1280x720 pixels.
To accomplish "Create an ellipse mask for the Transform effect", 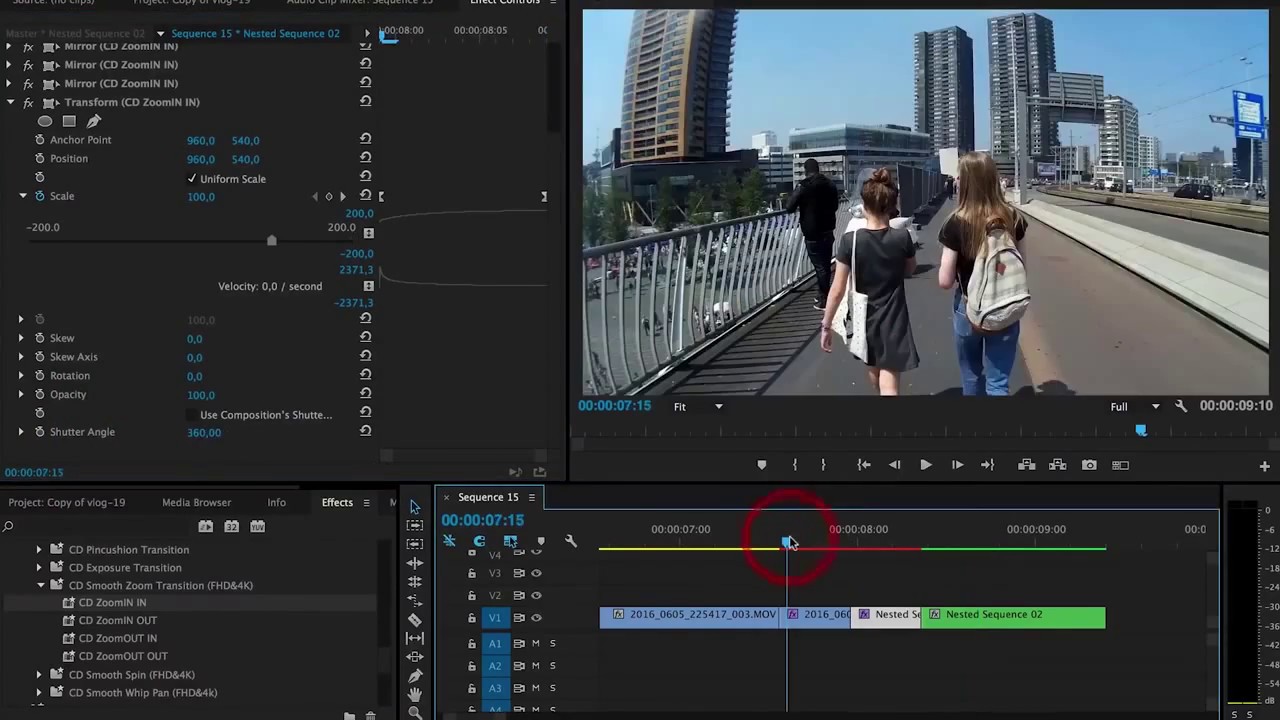I will click(x=44, y=121).
